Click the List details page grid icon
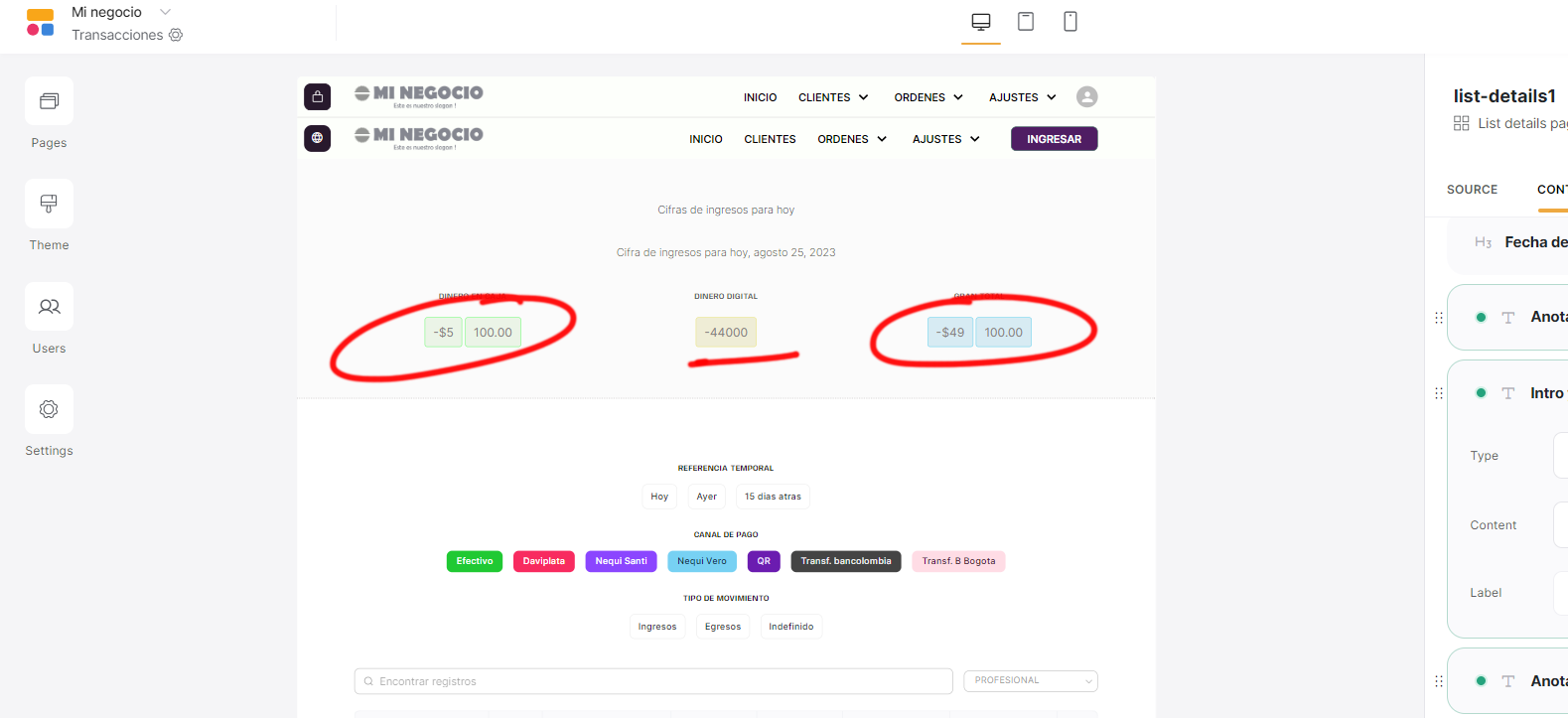 pyautogui.click(x=1461, y=123)
